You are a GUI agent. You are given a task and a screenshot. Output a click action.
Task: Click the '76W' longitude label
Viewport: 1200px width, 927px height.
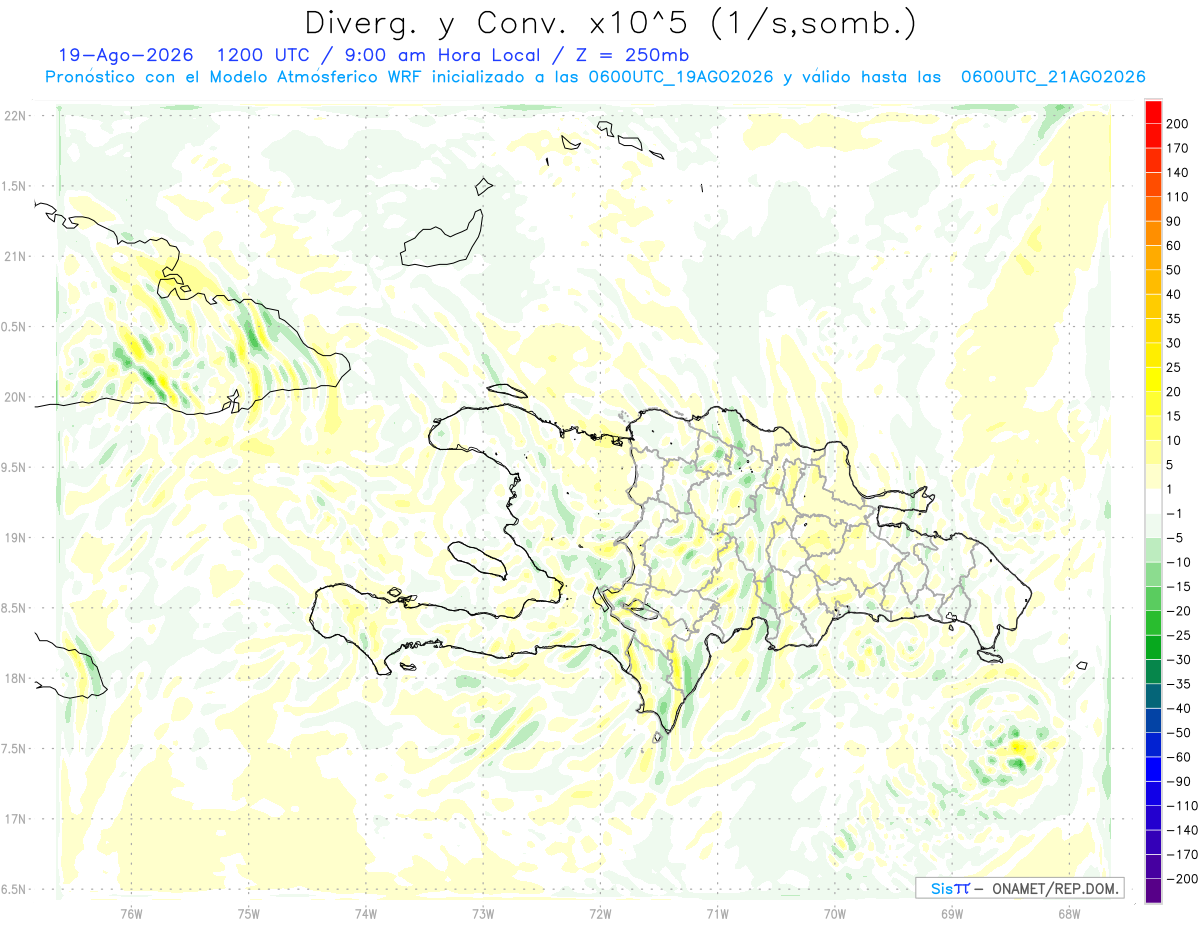click(131, 913)
